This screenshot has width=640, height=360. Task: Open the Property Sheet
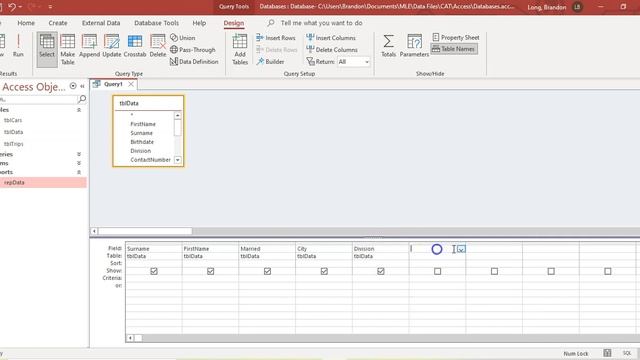[456, 38]
